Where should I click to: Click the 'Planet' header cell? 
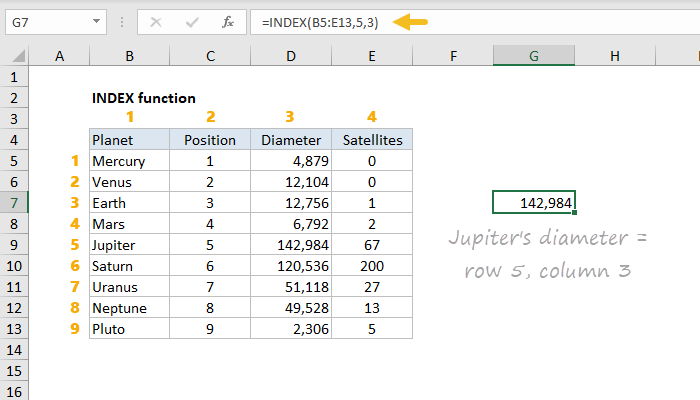coord(129,140)
